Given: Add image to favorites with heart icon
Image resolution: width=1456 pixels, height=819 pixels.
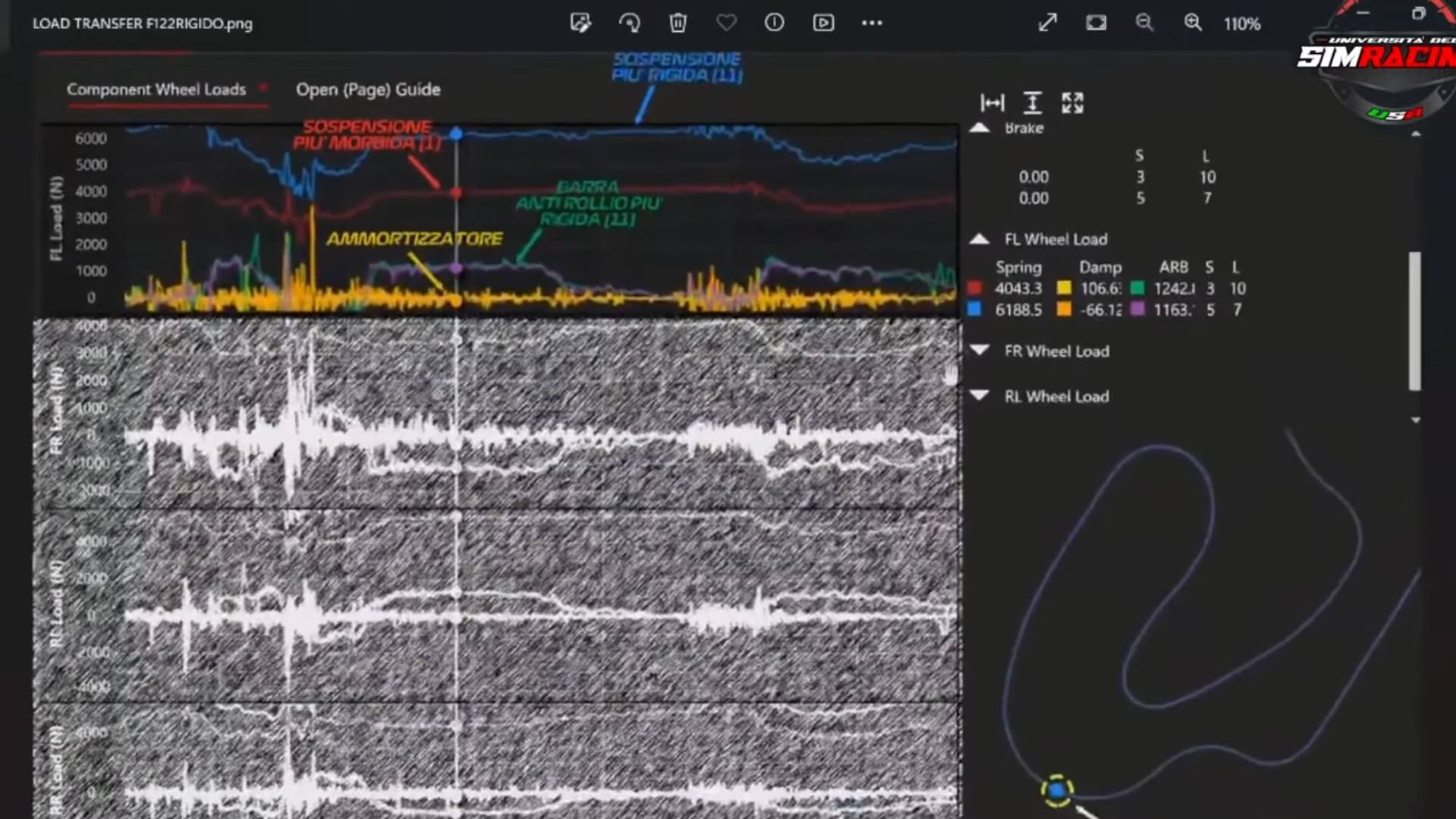Looking at the screenshot, I should coord(726,23).
